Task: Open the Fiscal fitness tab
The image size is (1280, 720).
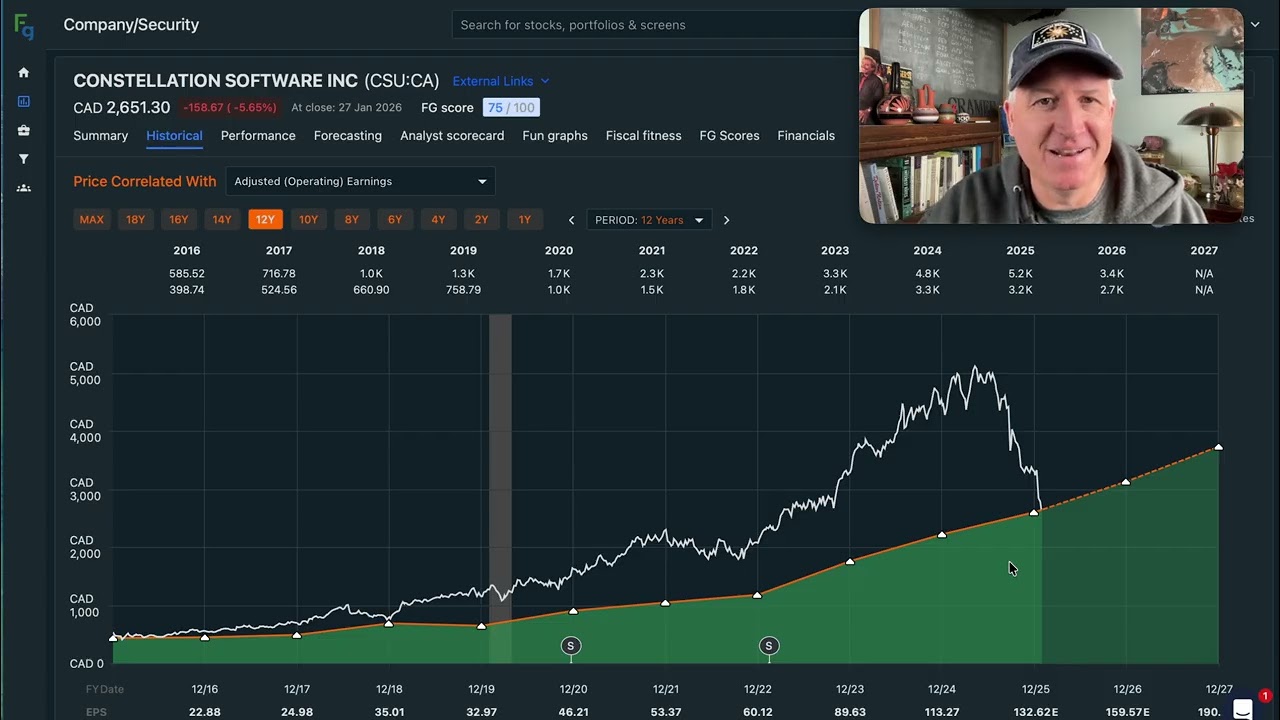Action: 643,136
